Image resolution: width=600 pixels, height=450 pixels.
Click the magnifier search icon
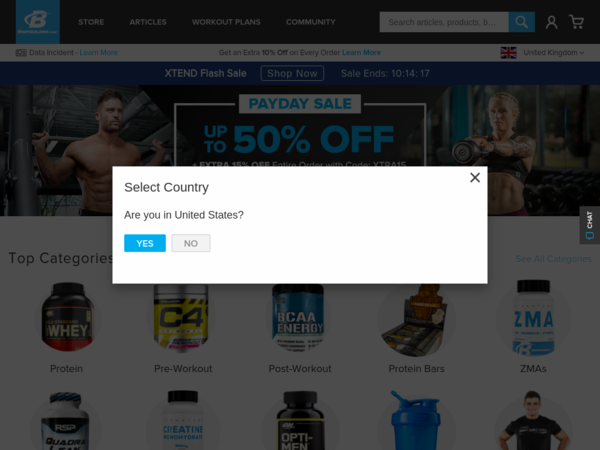click(x=521, y=22)
